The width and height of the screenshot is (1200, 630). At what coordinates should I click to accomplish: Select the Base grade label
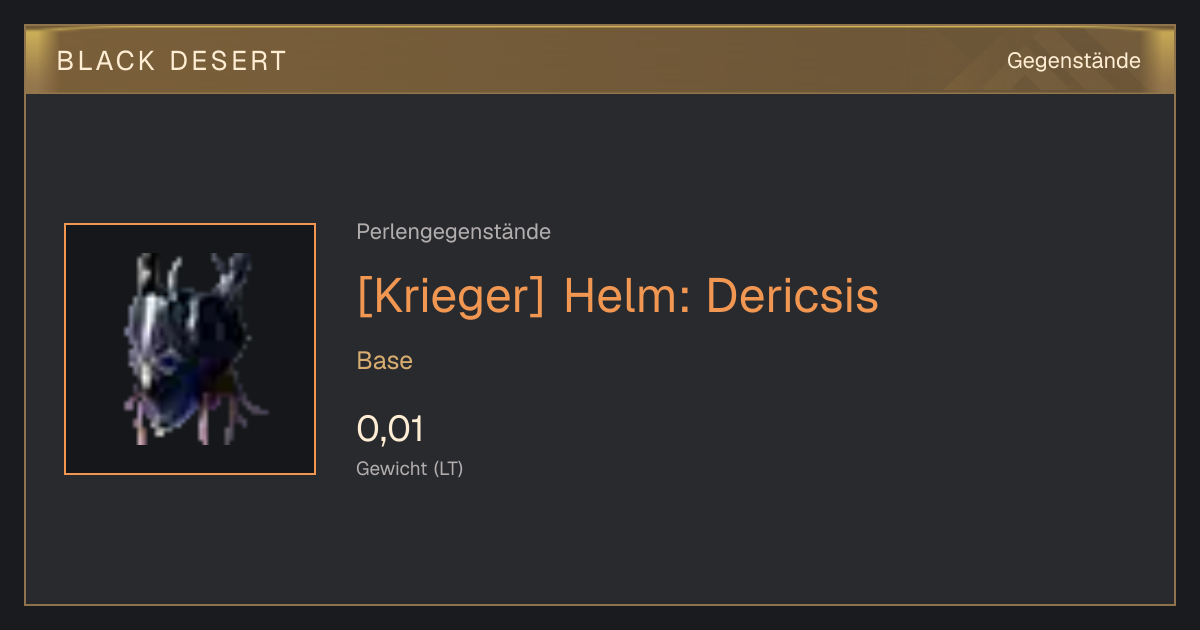click(x=385, y=361)
